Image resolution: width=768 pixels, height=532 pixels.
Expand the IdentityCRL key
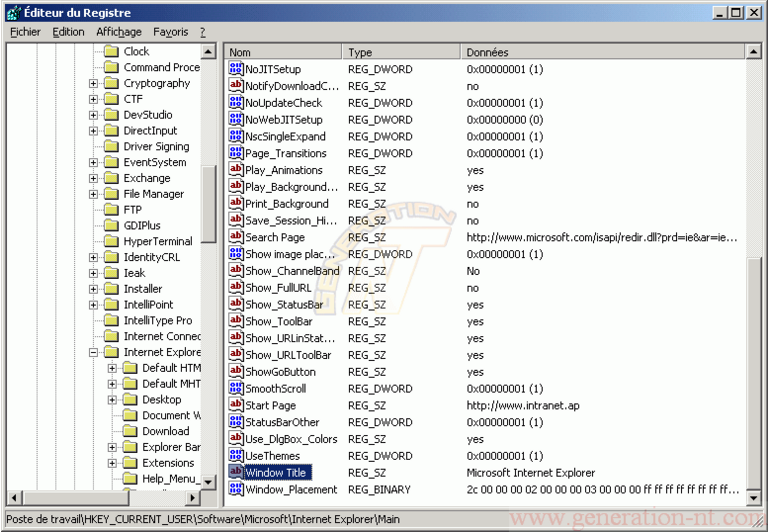[93, 257]
